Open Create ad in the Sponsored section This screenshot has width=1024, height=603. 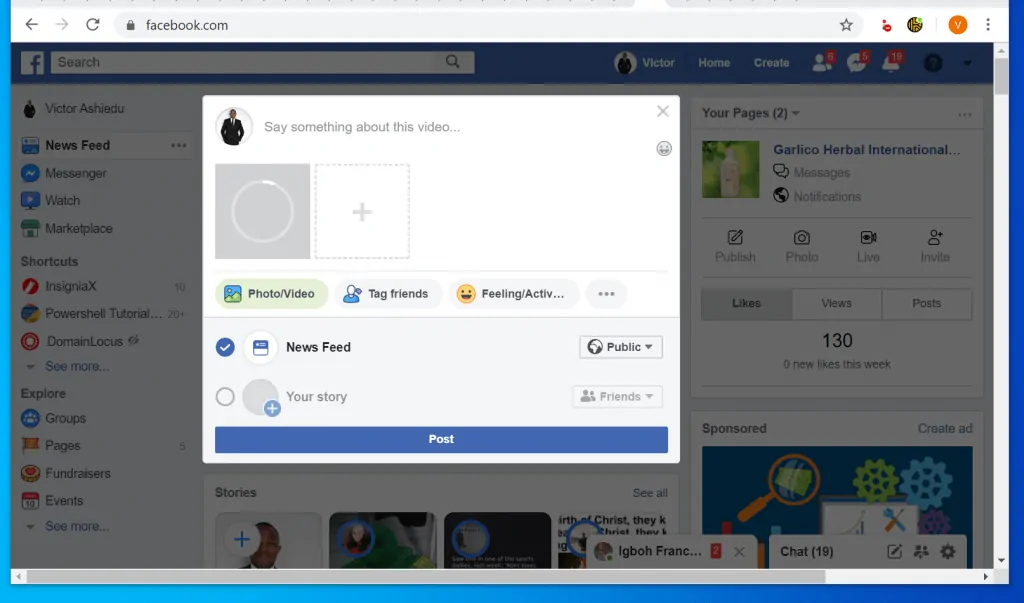[x=944, y=427]
